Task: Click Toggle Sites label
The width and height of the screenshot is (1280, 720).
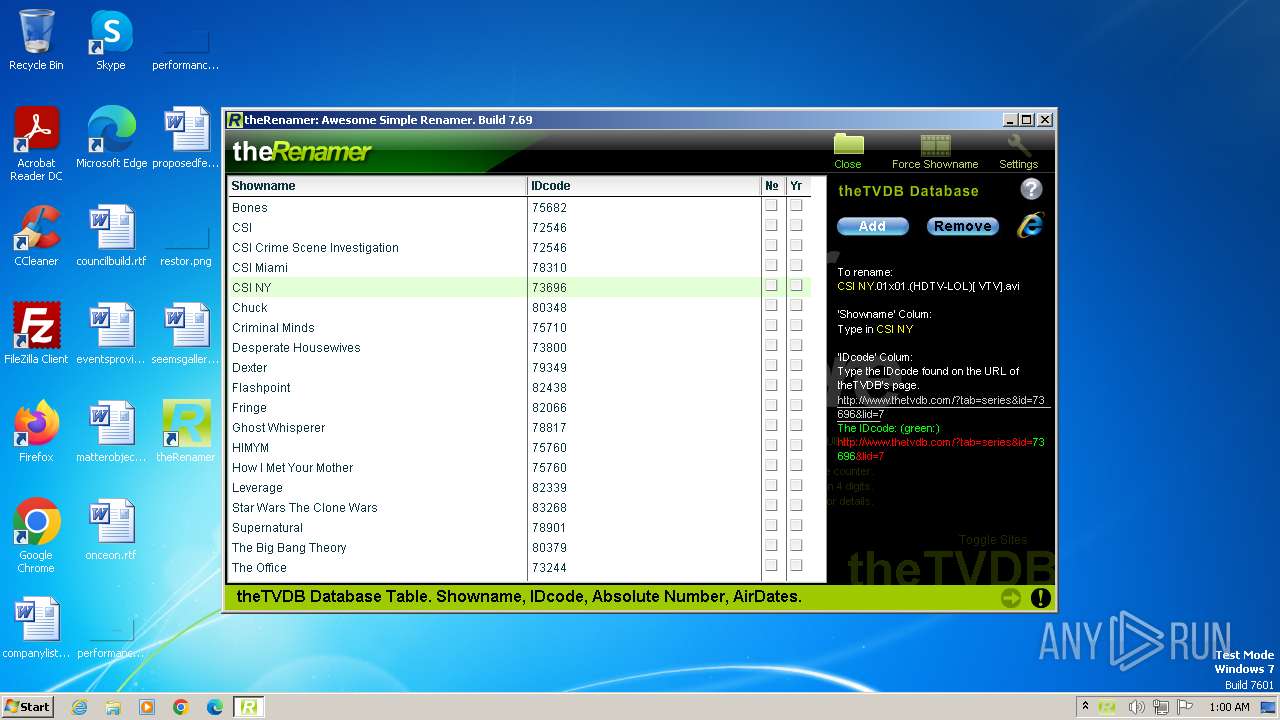Action: coord(993,540)
